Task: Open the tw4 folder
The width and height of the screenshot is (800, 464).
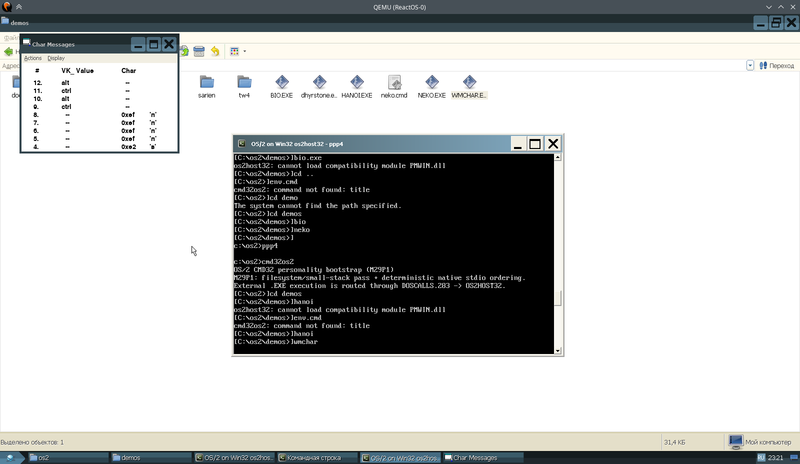Action: (x=244, y=86)
